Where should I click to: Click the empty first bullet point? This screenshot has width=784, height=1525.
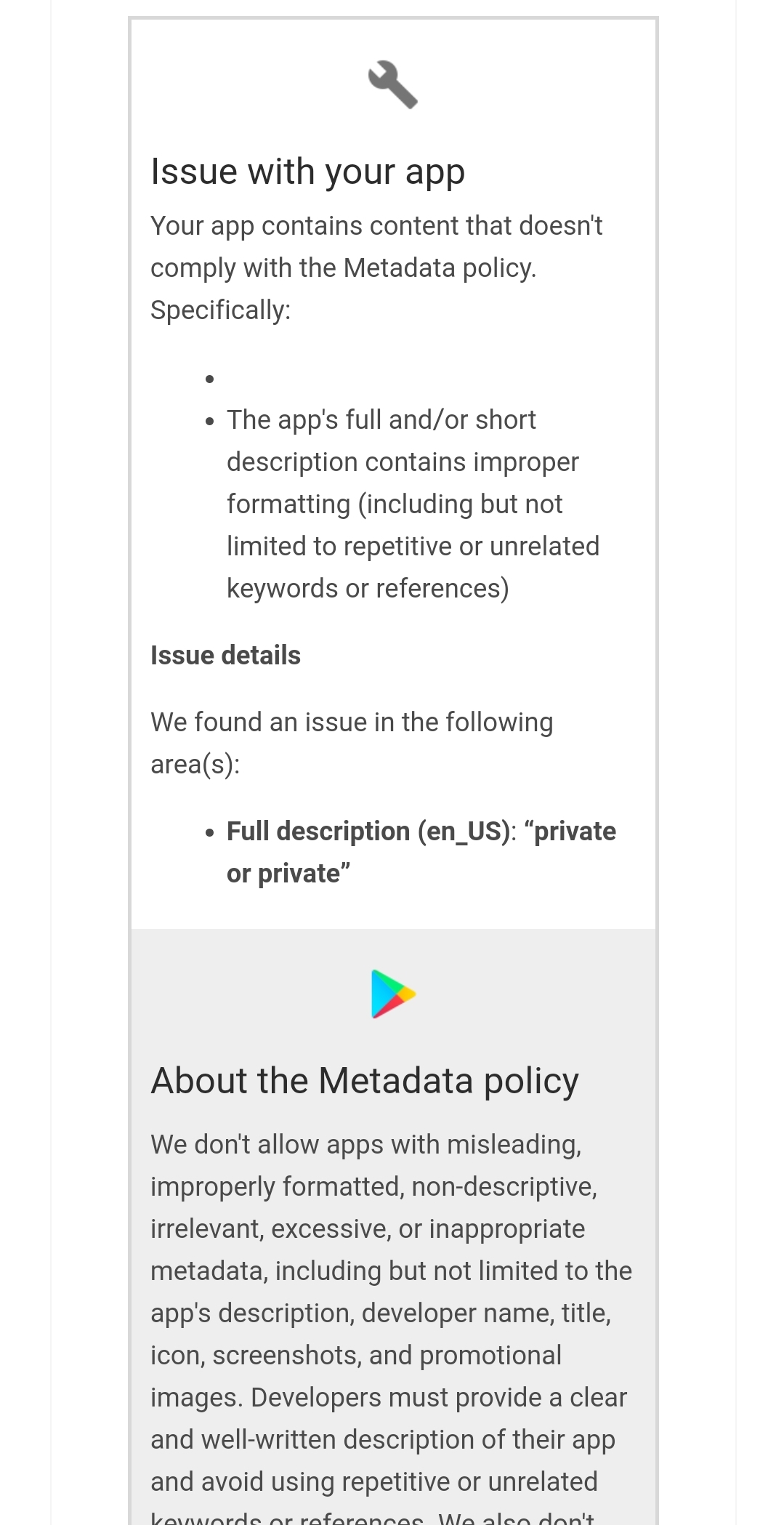pyautogui.click(x=210, y=379)
